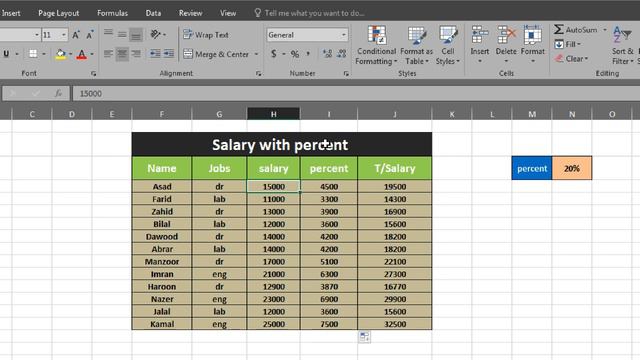Apply comma style format

pyautogui.click(x=308, y=54)
